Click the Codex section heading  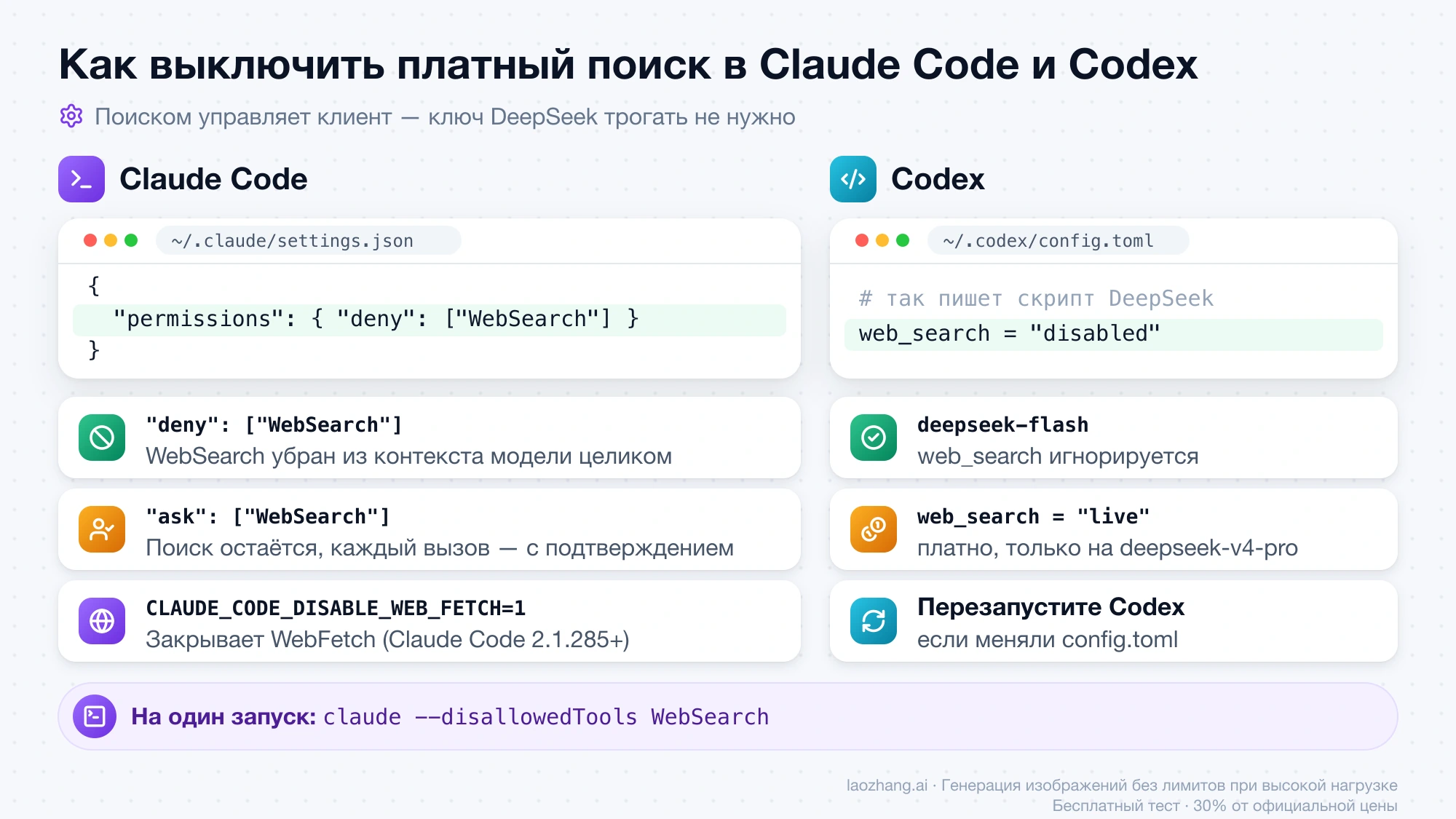pyautogui.click(x=938, y=179)
